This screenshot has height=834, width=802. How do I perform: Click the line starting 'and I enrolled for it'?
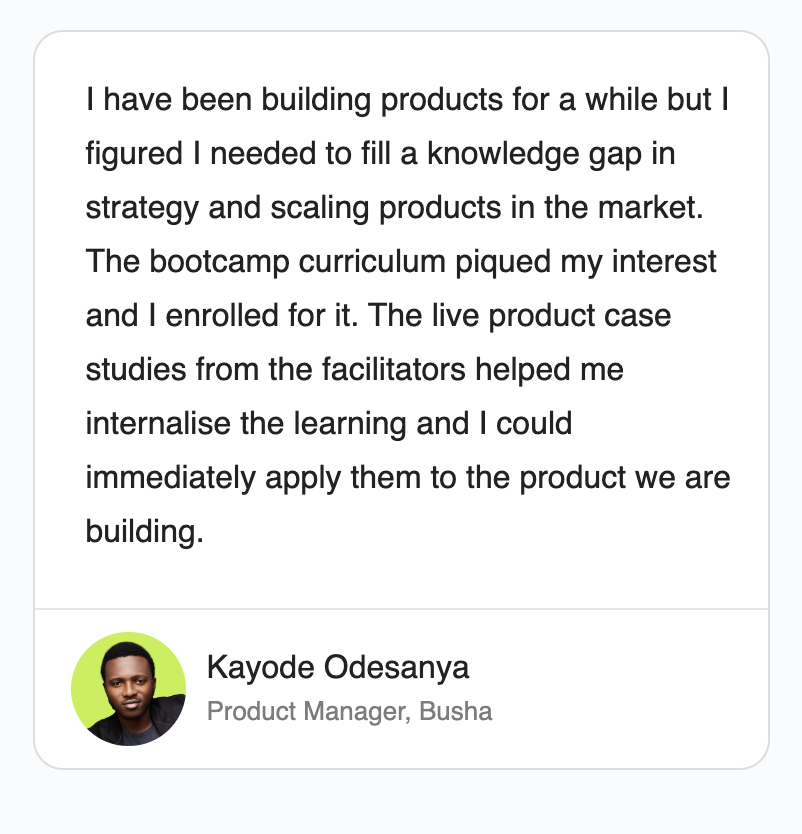pyautogui.click(x=378, y=315)
